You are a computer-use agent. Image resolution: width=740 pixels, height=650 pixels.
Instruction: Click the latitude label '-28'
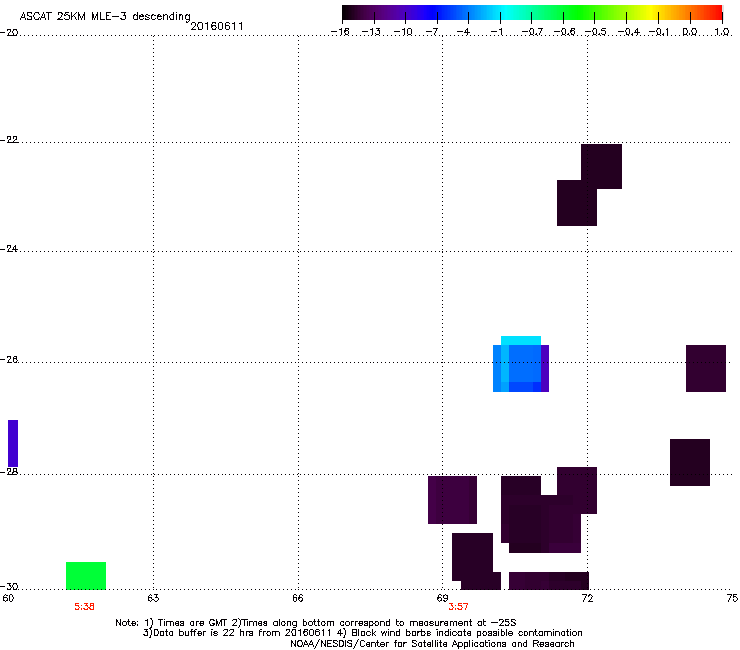point(9,472)
